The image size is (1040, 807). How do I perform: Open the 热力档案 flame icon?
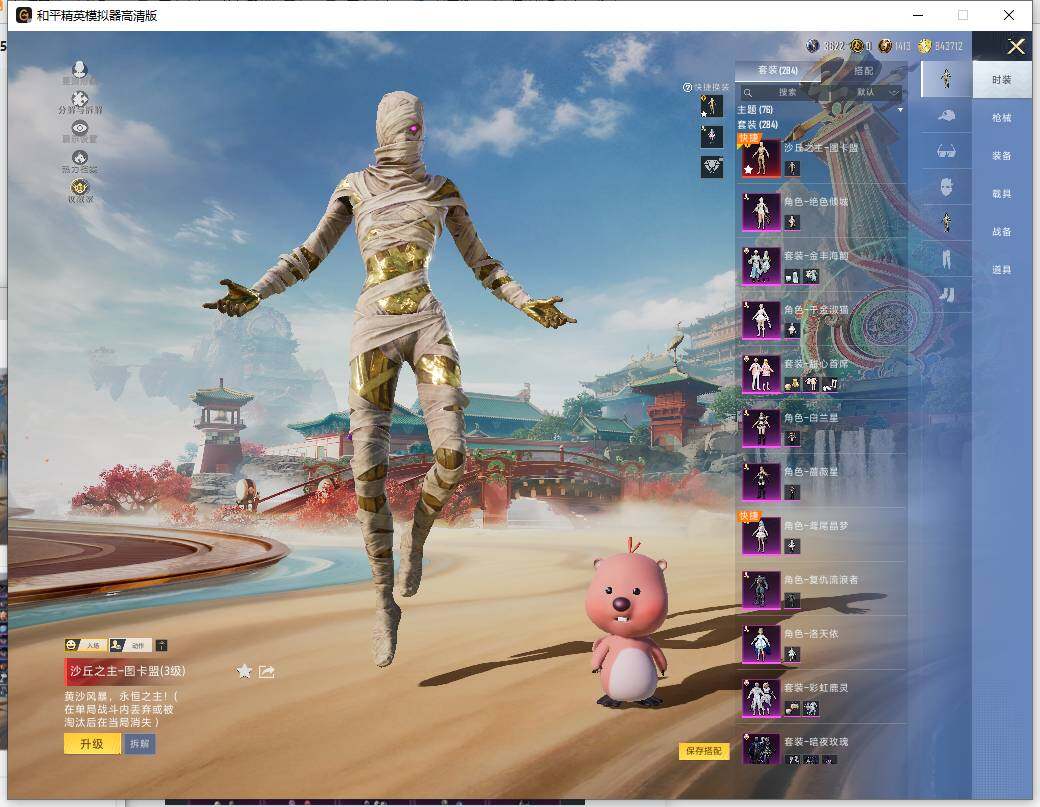click(x=80, y=158)
